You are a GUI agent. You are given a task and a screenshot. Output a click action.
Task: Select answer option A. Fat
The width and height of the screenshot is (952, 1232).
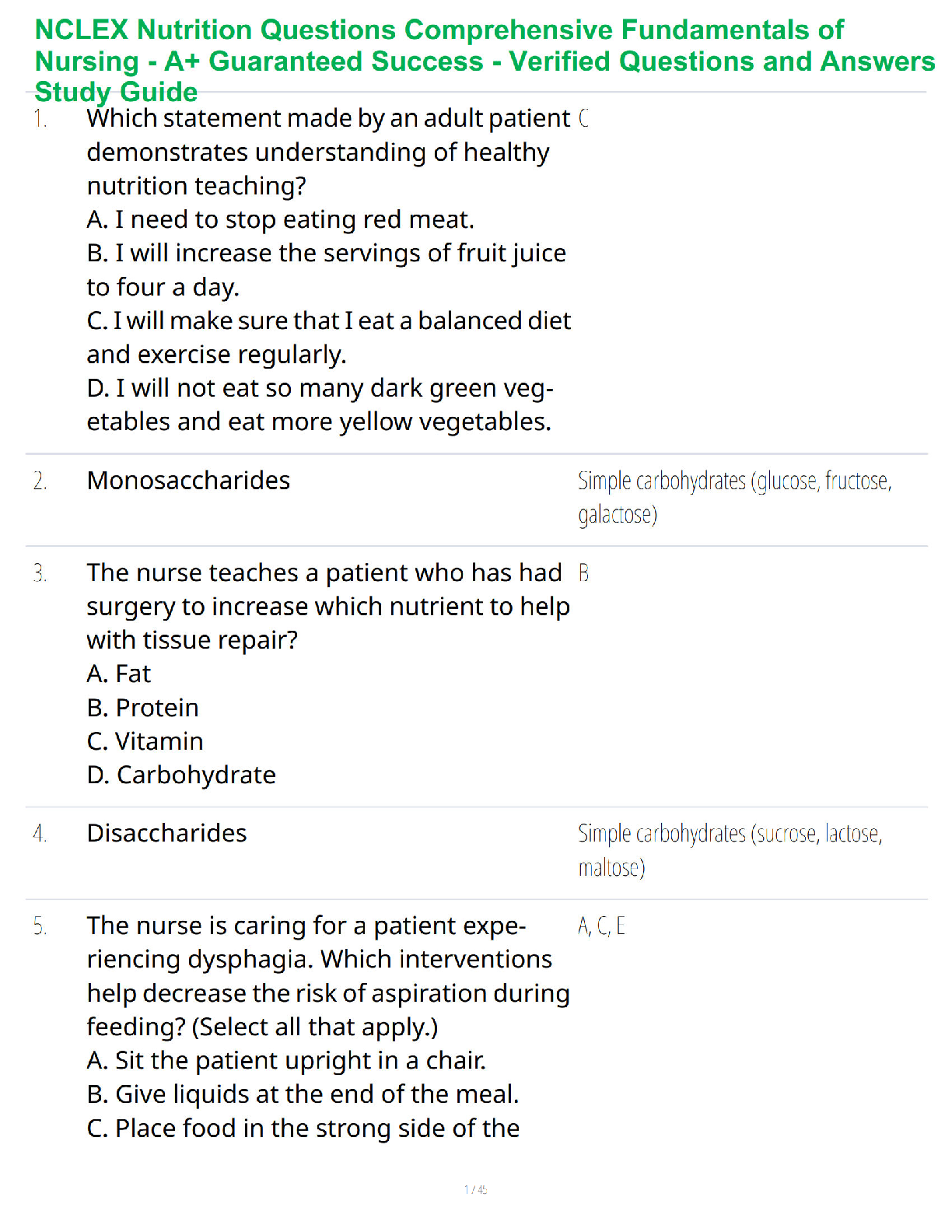pyautogui.click(x=119, y=674)
